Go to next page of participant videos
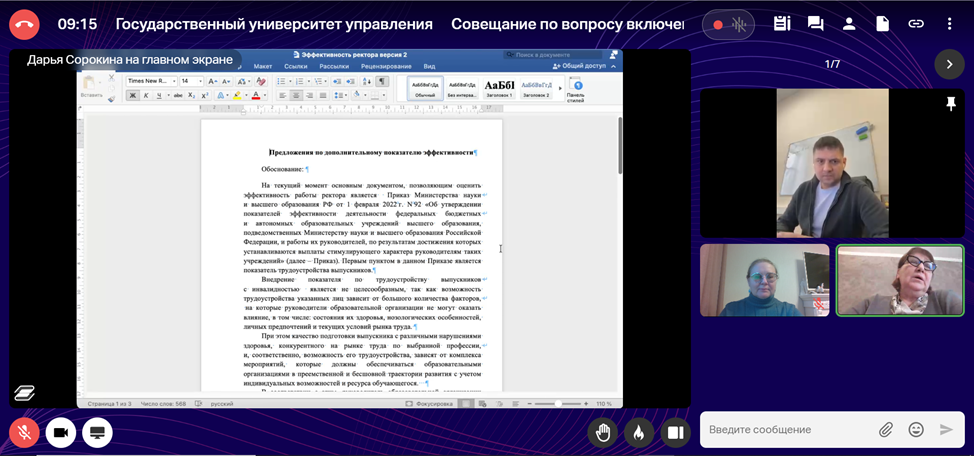Screen dimensions: 974x456 pyautogui.click(x=949, y=64)
